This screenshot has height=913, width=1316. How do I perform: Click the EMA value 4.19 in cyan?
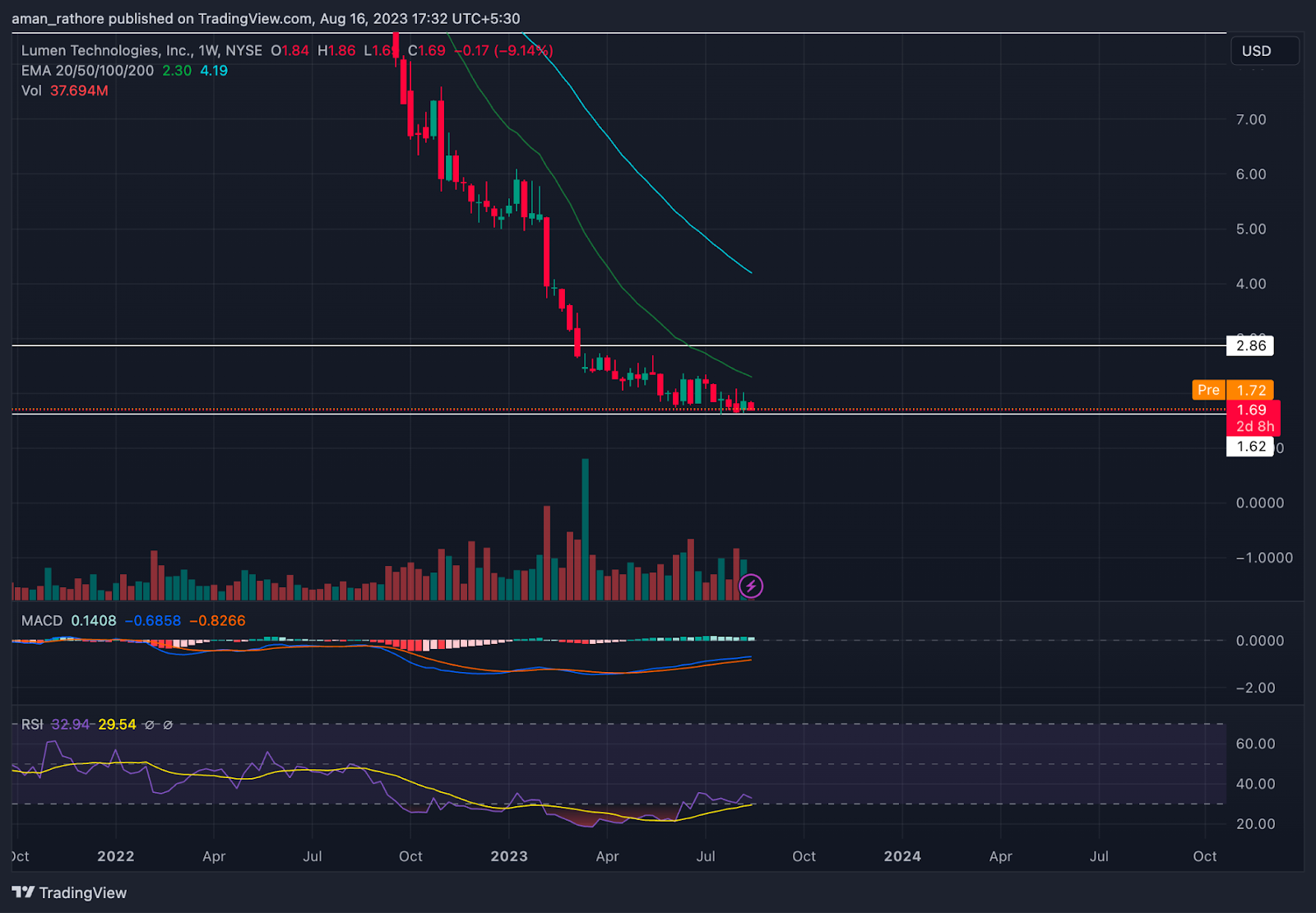214,71
